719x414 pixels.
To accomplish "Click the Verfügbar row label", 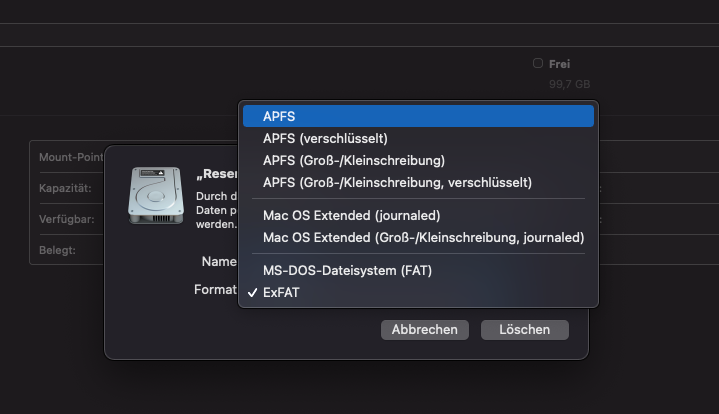I will 65,218.
